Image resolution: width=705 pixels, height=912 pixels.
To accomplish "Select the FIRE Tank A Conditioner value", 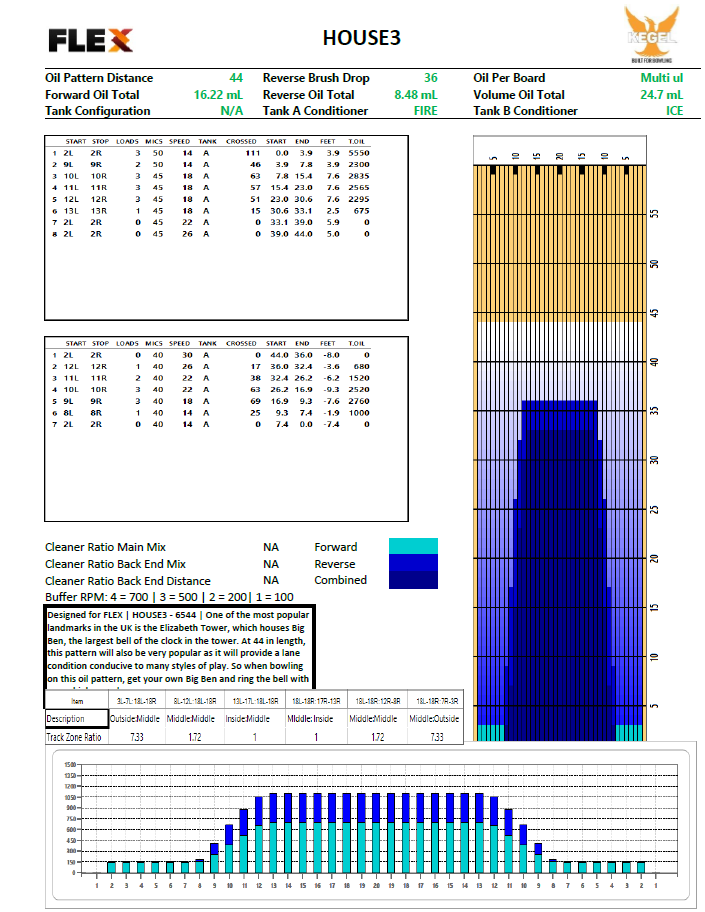I will (425, 111).
